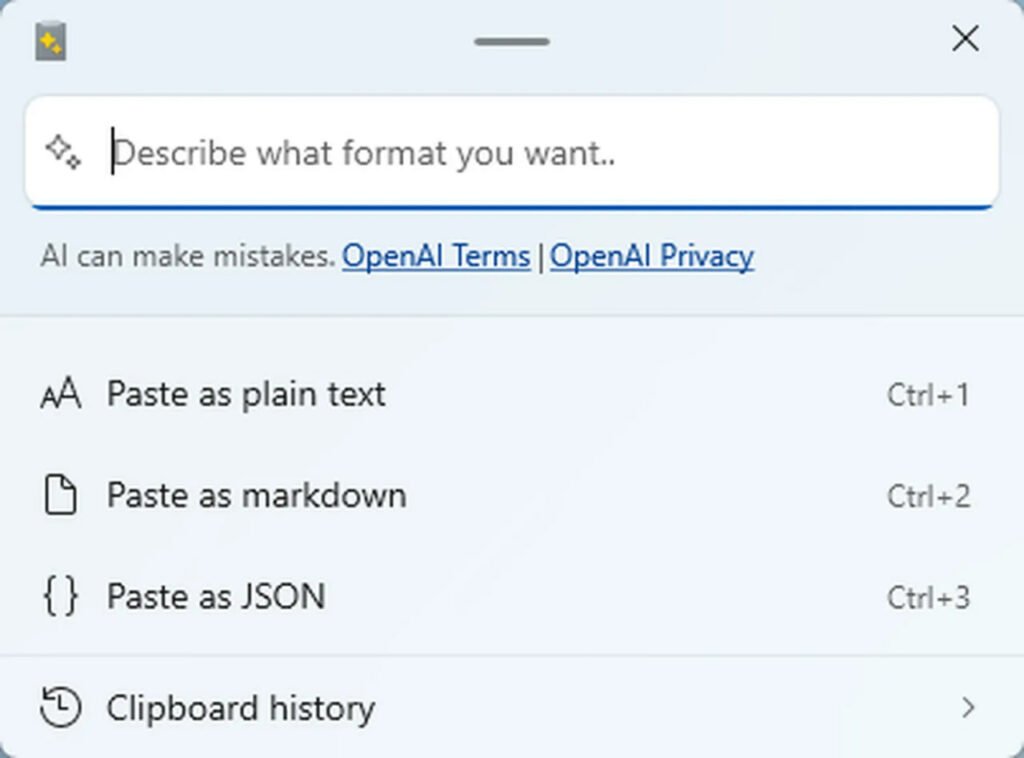Click the plain text 'AA' icon
Image resolution: width=1024 pixels, height=758 pixels.
click(x=60, y=396)
